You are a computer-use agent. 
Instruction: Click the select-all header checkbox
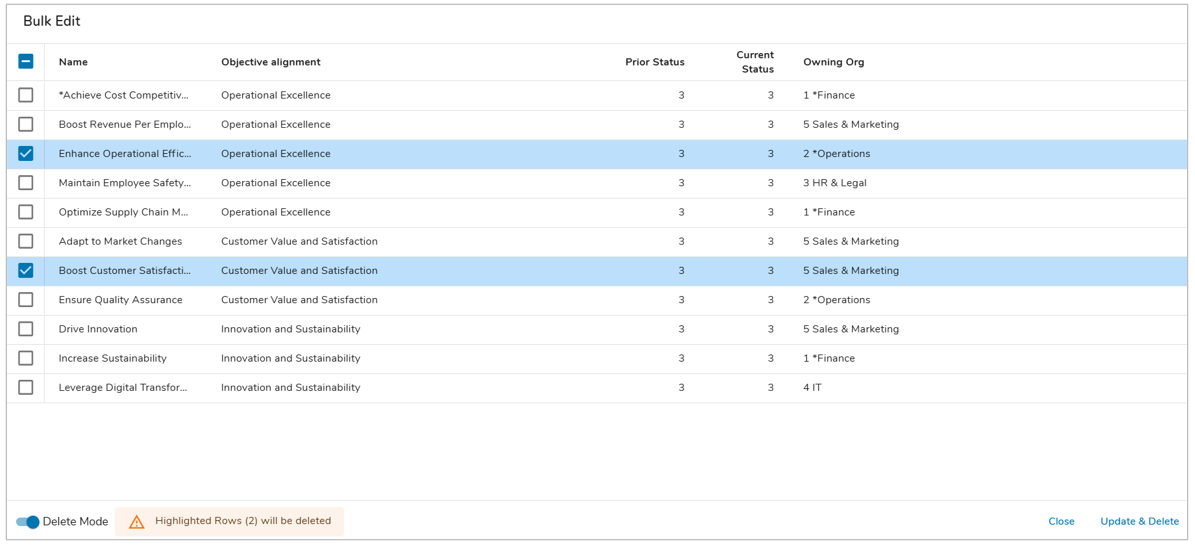tap(26, 62)
